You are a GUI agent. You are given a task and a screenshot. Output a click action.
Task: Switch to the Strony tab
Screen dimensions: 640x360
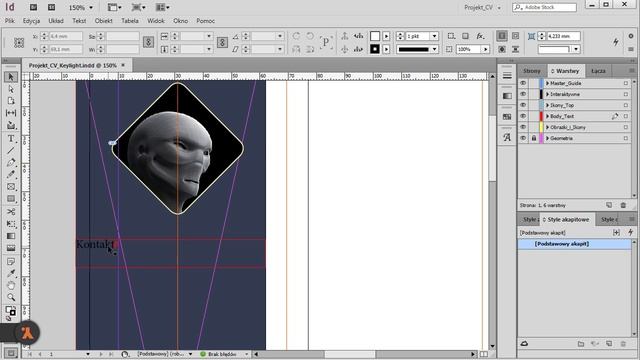[x=531, y=71]
